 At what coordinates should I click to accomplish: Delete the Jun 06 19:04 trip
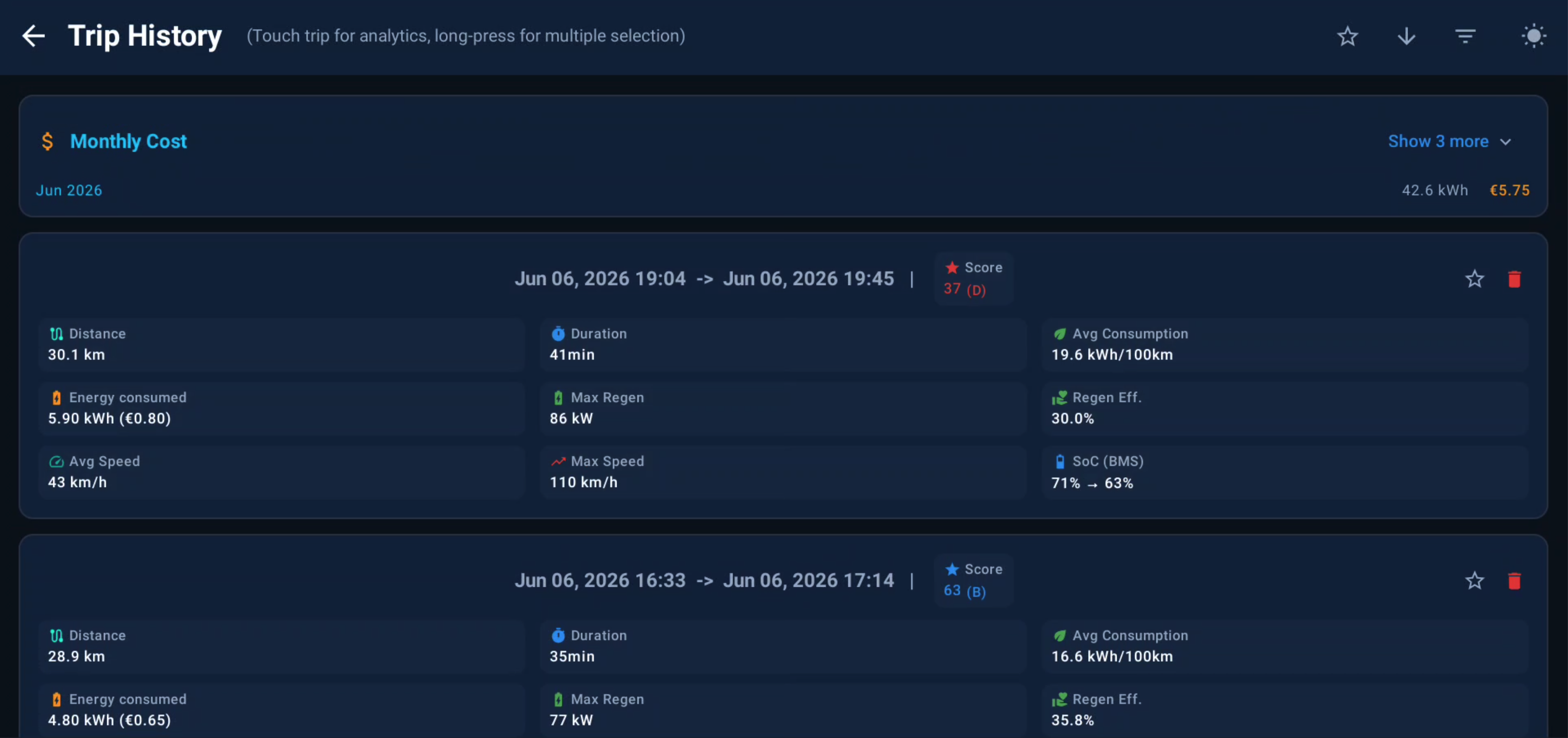click(x=1515, y=279)
